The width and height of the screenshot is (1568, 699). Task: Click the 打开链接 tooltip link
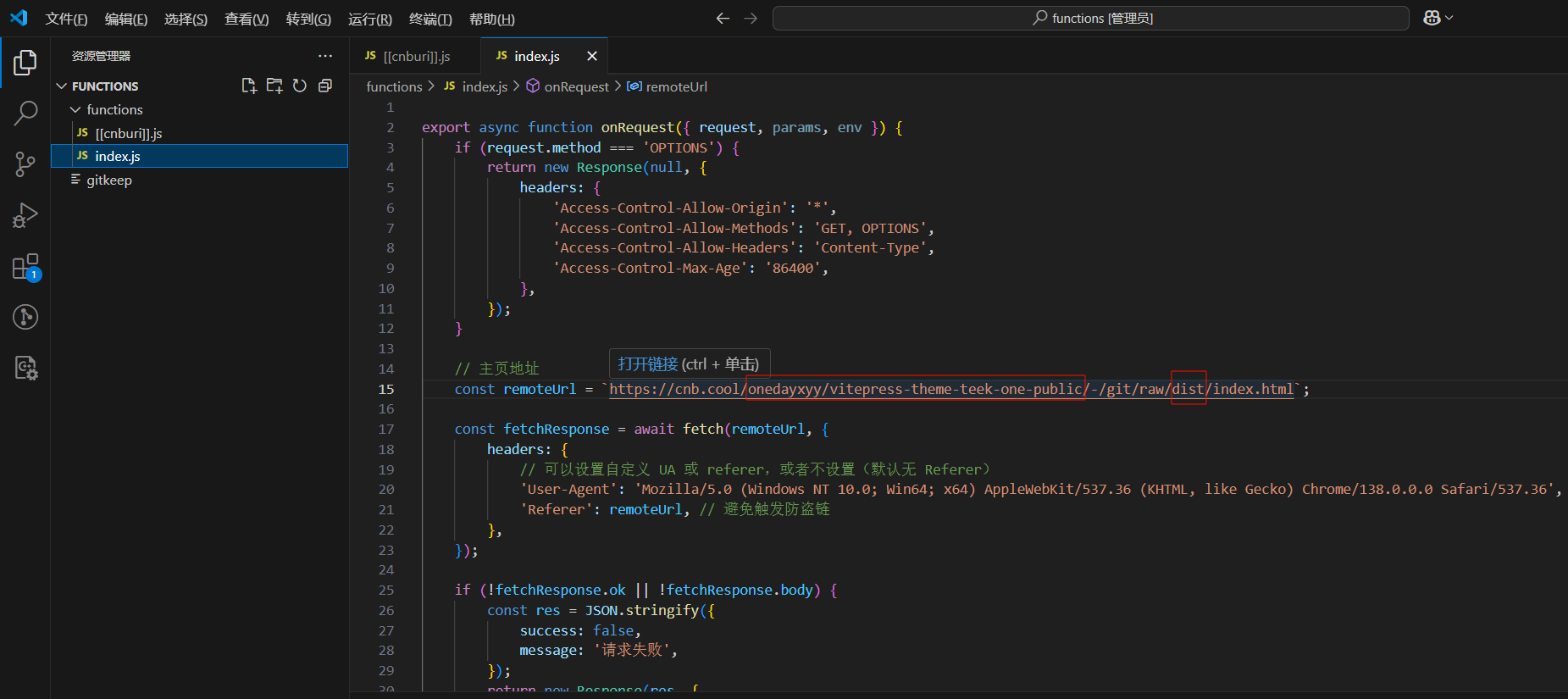pyautogui.click(x=648, y=364)
